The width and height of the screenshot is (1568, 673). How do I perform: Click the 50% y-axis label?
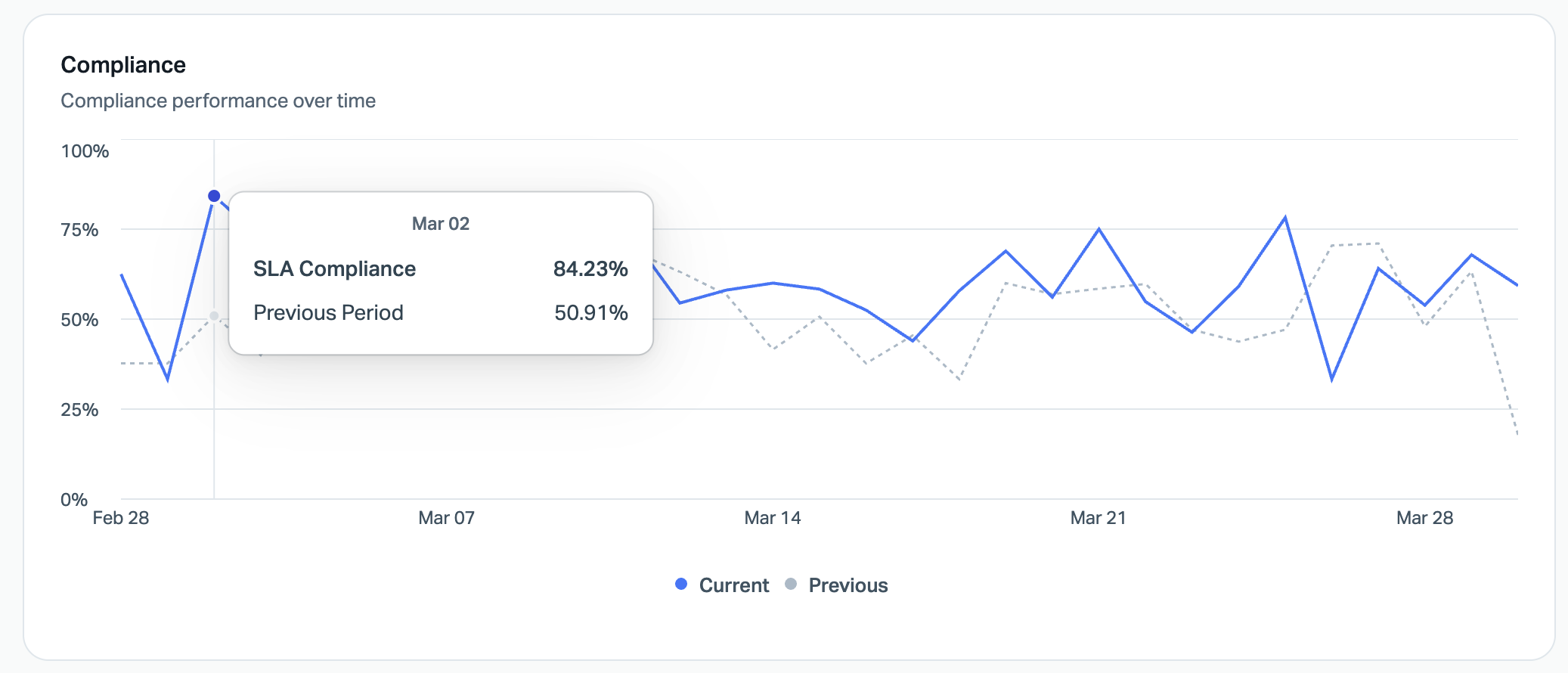(79, 320)
